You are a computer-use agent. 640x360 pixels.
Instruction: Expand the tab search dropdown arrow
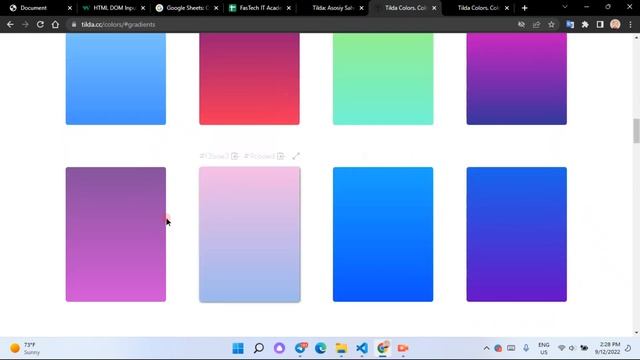click(x=565, y=7)
